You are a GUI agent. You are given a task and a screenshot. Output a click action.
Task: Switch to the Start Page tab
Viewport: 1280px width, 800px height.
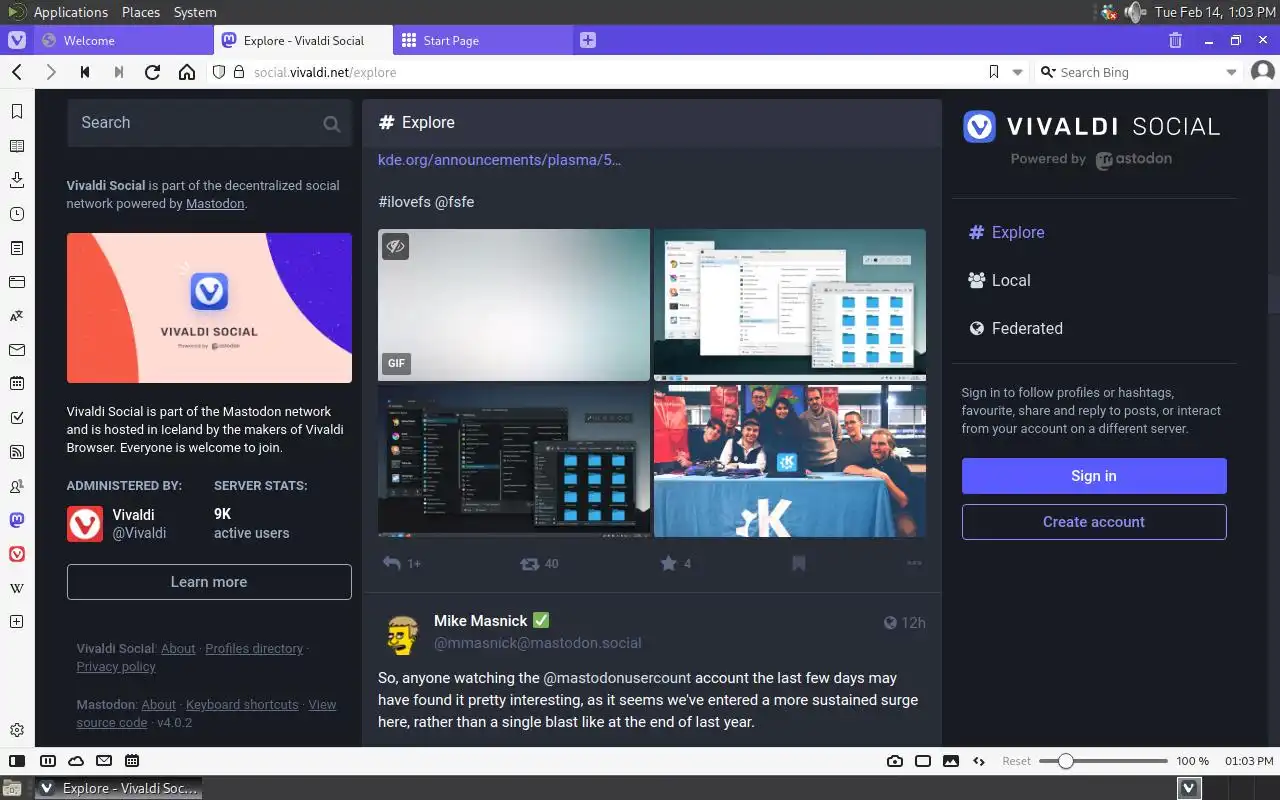click(x=482, y=40)
